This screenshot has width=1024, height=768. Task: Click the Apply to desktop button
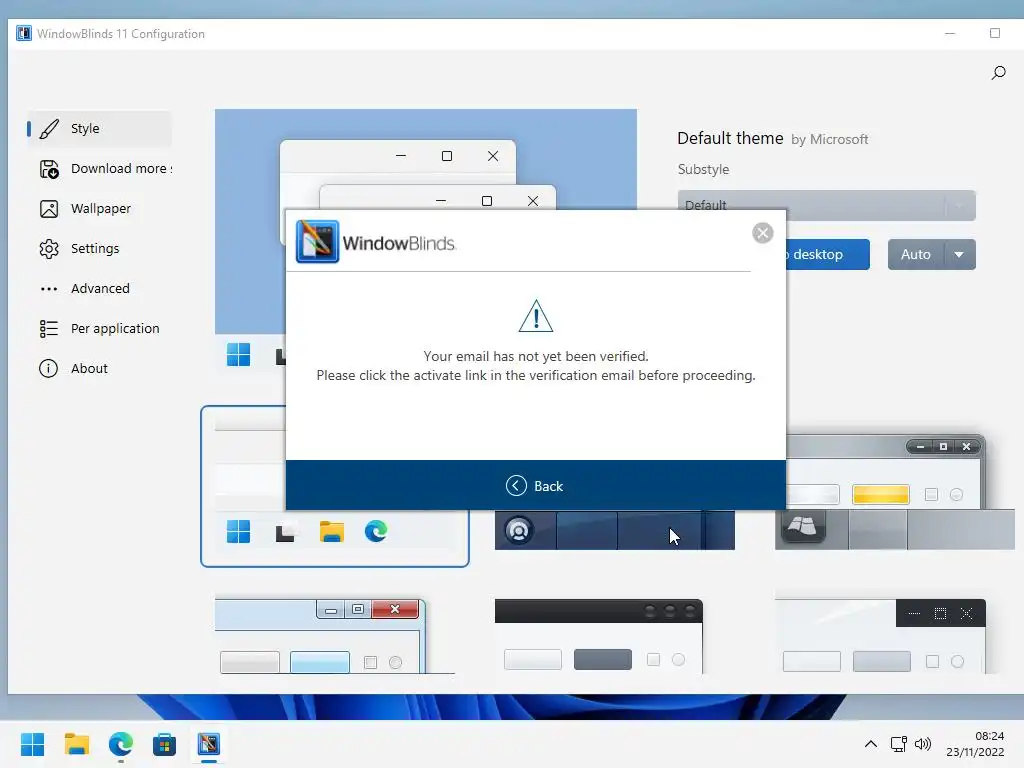coord(827,254)
